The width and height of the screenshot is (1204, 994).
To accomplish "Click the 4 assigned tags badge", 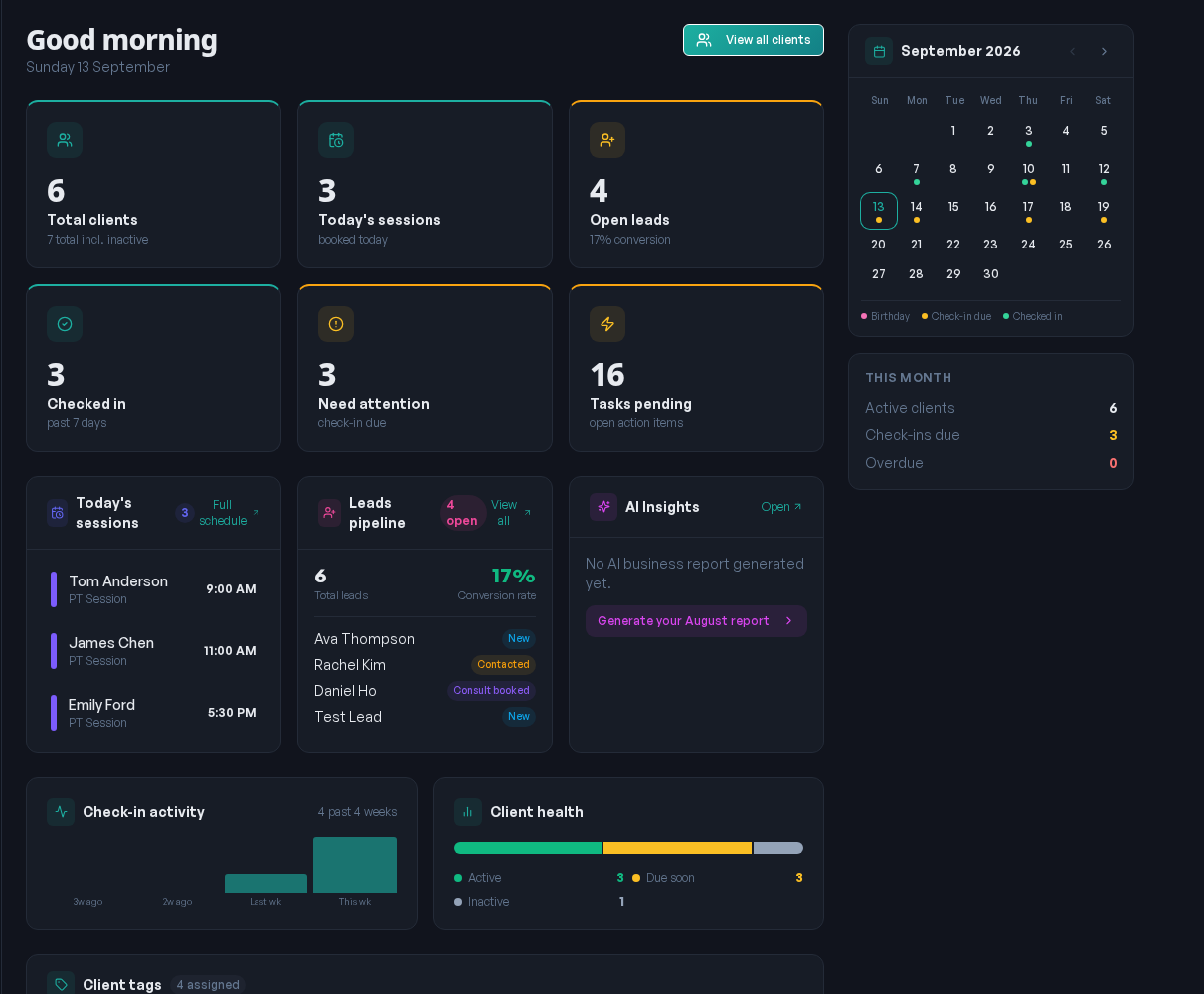I will (208, 985).
